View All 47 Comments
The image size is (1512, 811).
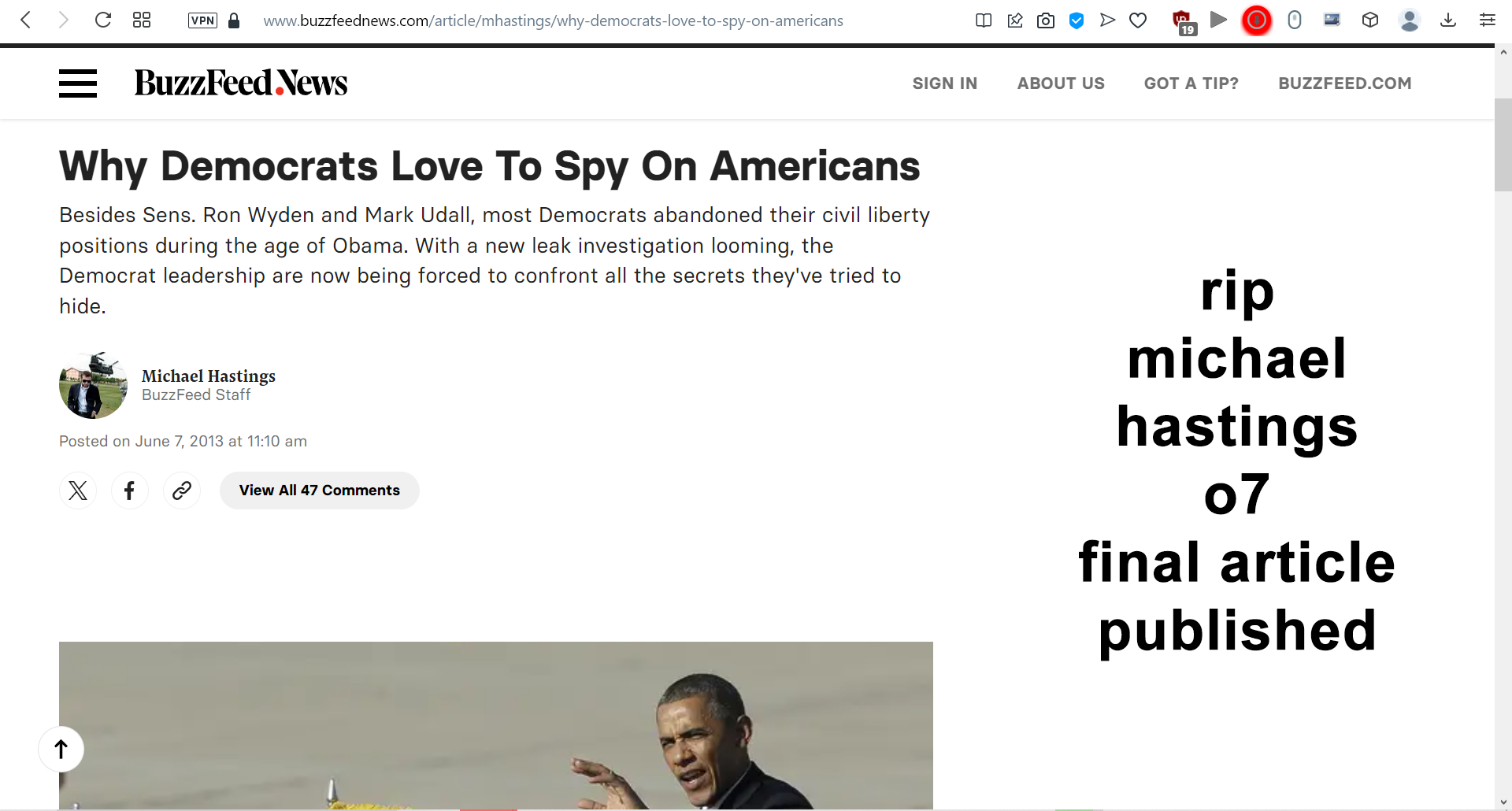[x=320, y=491]
